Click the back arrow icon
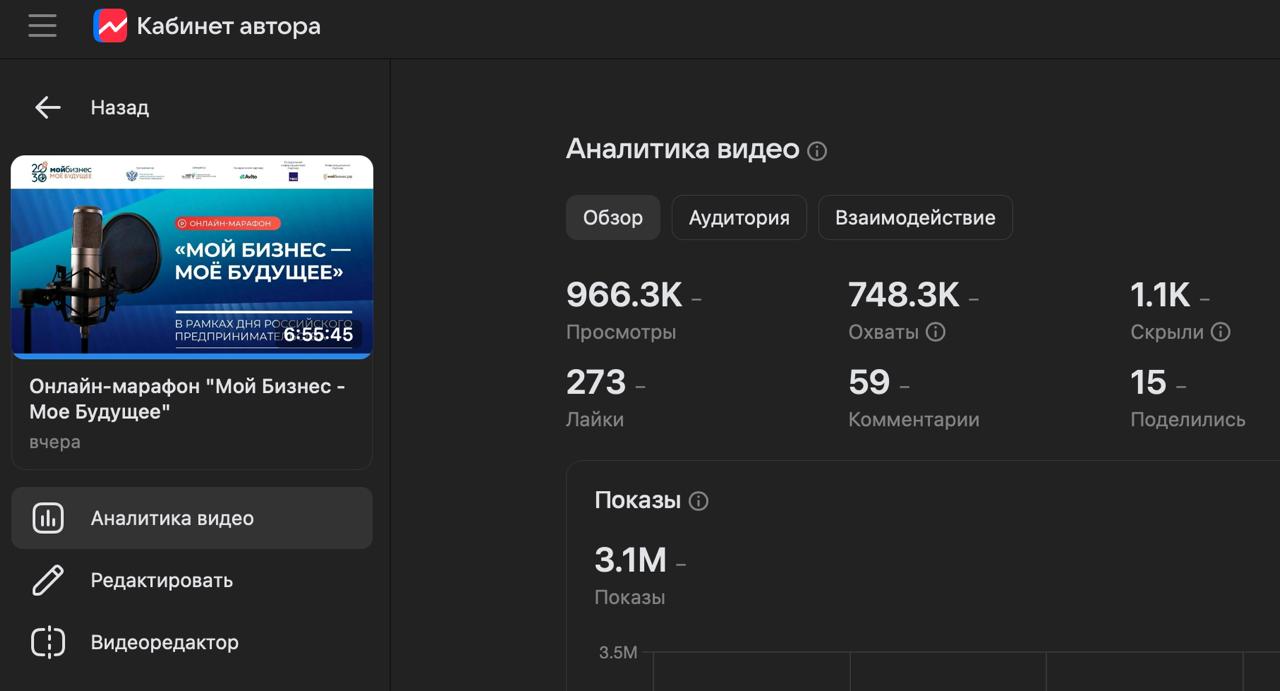Viewport: 1280px width, 691px height. point(48,108)
